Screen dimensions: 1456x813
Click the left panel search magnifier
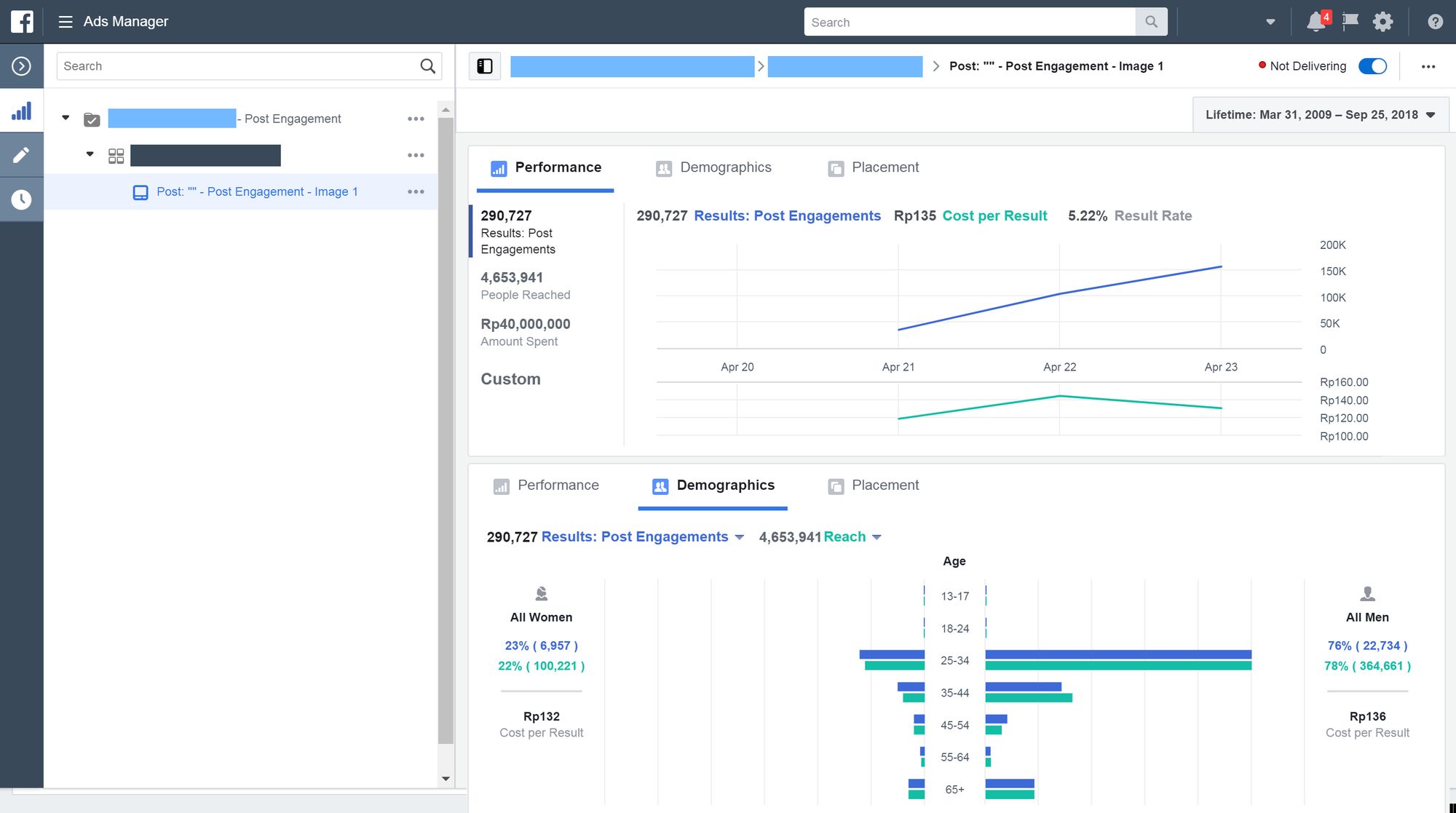pos(428,66)
